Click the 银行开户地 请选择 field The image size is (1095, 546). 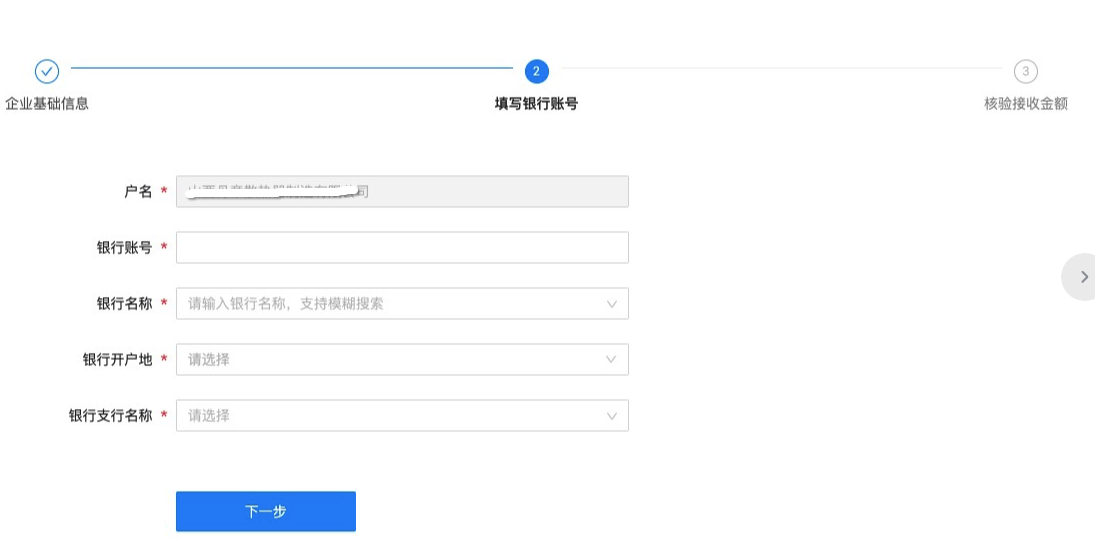[x=390, y=360]
